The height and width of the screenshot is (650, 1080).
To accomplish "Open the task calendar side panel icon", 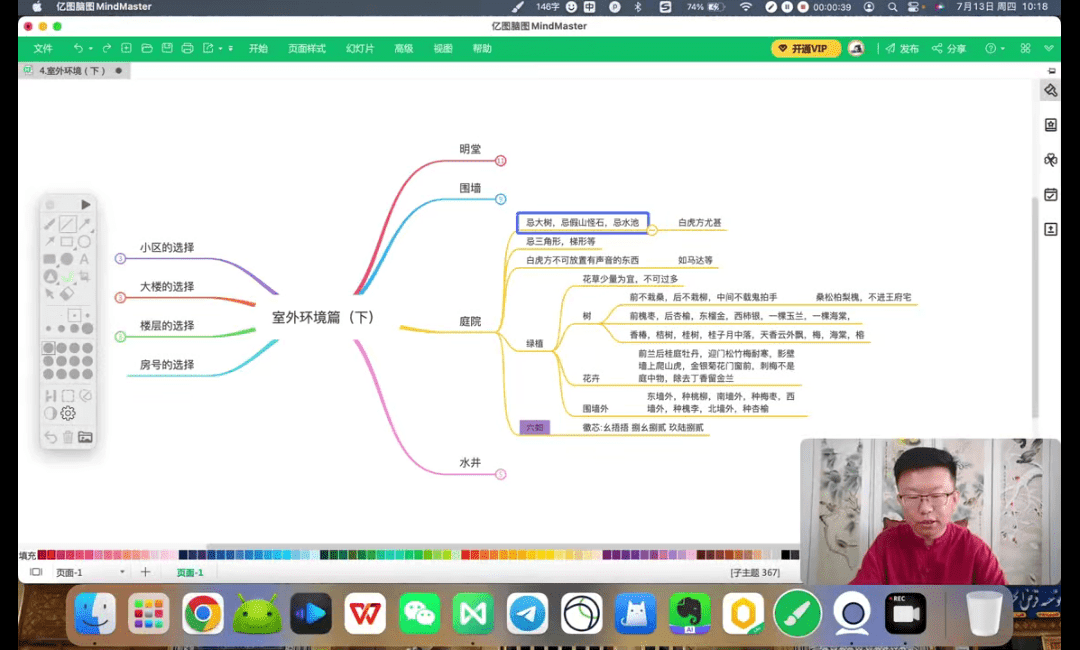I will point(1050,195).
